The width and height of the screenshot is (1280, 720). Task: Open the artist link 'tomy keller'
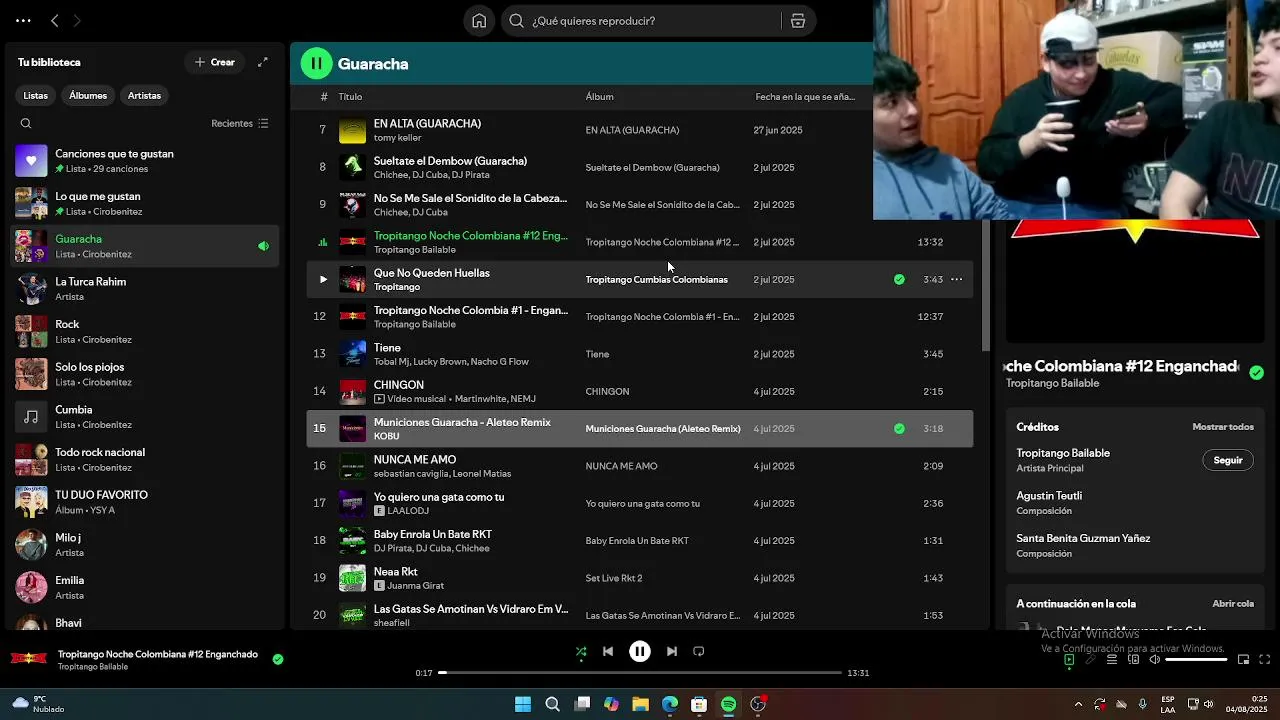[x=397, y=138]
